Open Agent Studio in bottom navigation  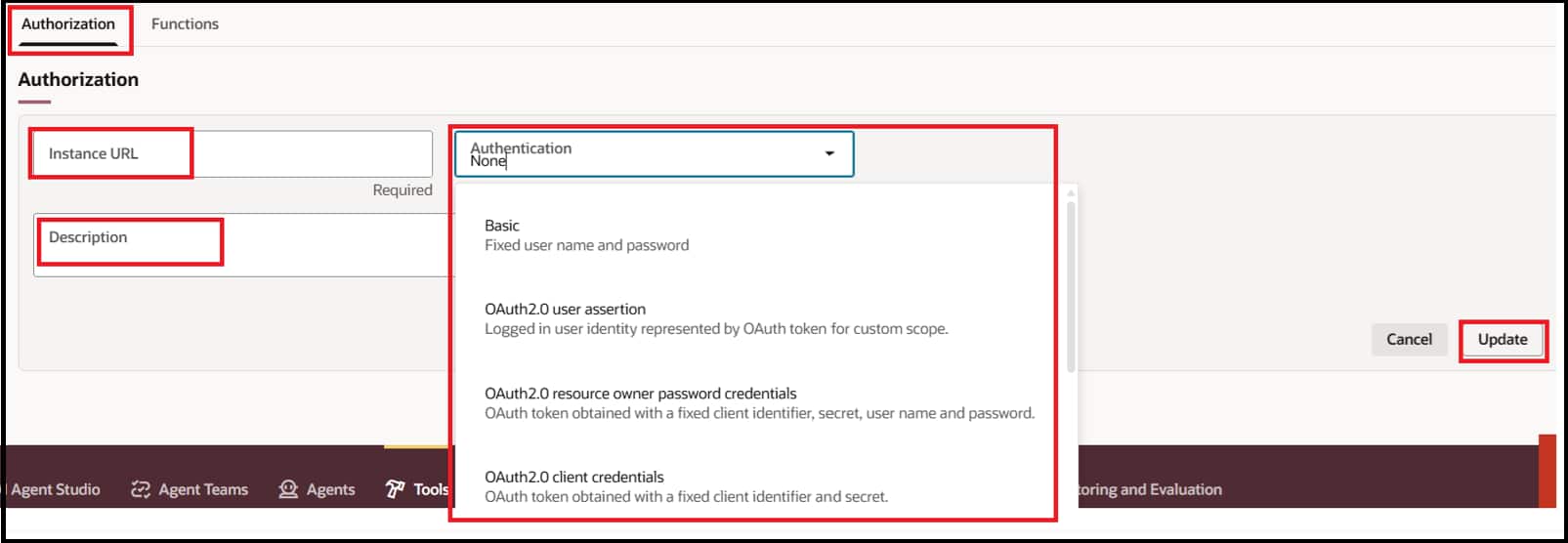pyautogui.click(x=56, y=489)
